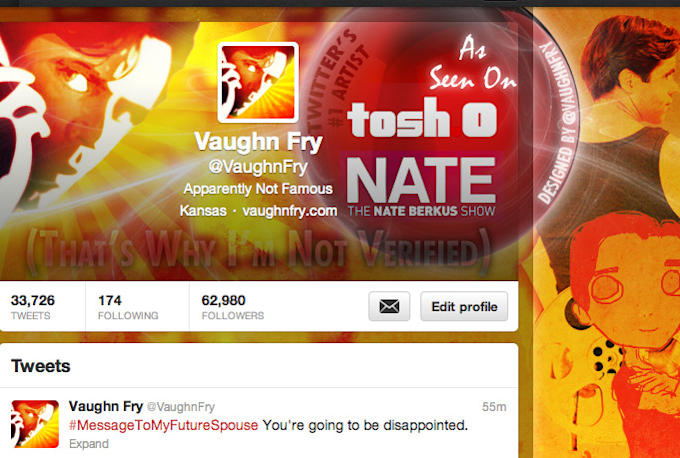Open the profile avatar picture in header
This screenshot has height=458, width=680.
pyautogui.click(x=258, y=82)
